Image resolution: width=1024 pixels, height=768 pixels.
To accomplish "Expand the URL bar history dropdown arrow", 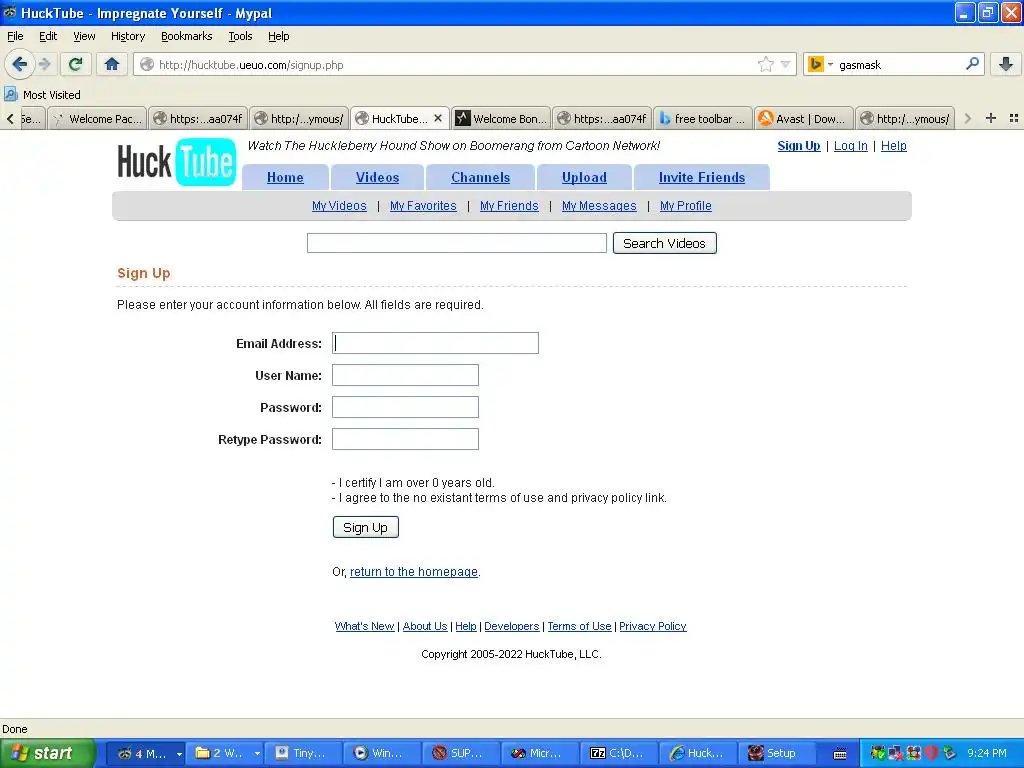I will click(x=786, y=64).
